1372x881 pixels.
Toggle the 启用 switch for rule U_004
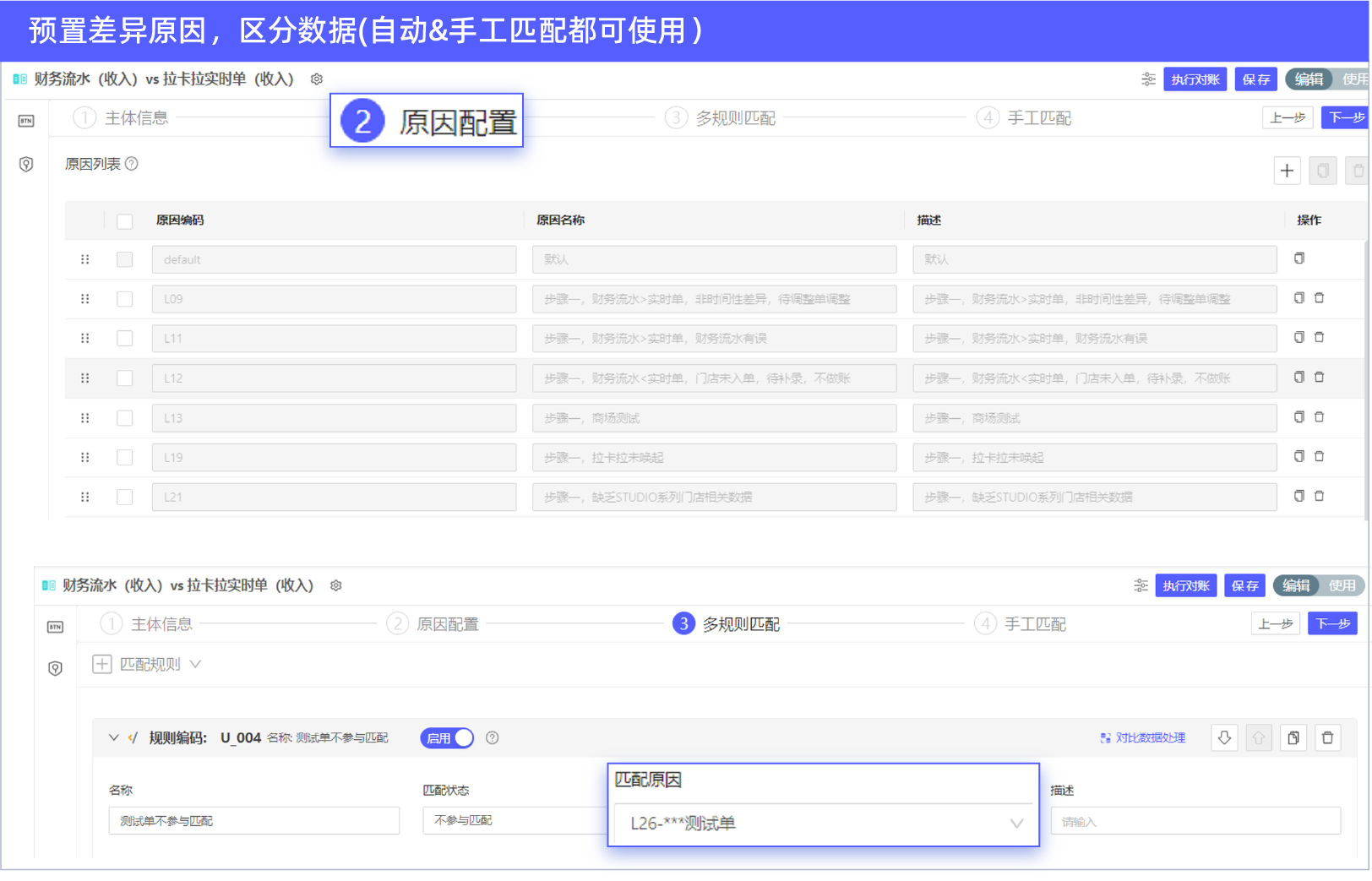[x=448, y=738]
